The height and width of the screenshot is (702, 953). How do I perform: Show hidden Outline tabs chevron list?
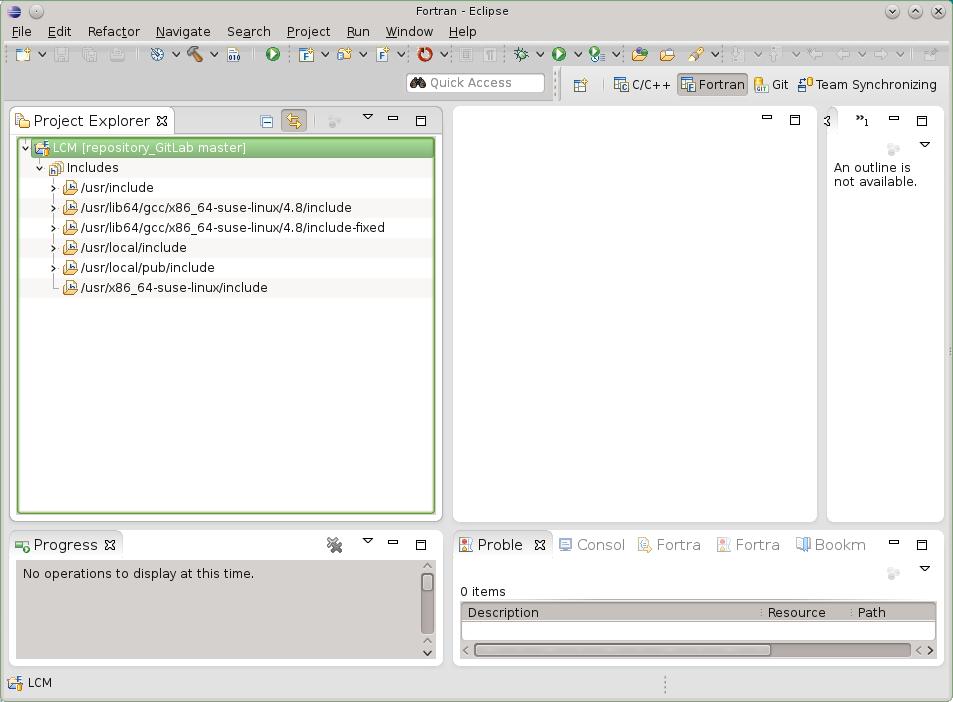click(x=862, y=120)
